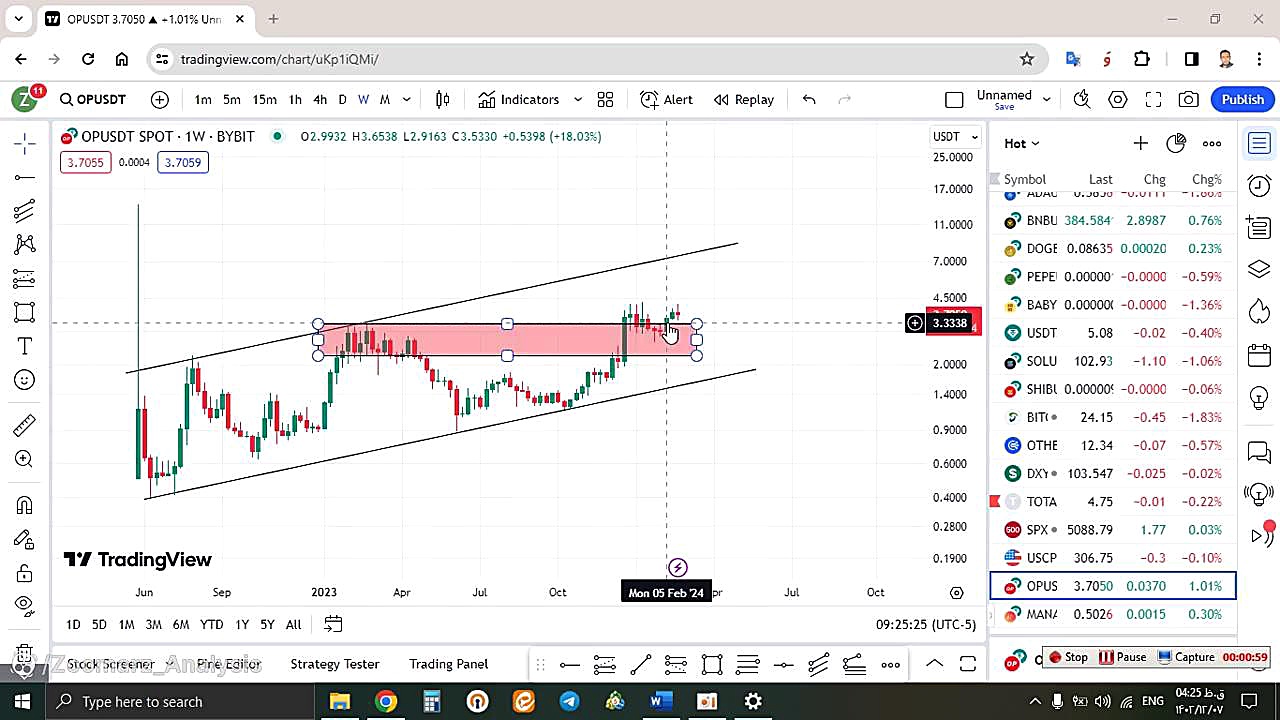Open the chart layout setup square
Viewport: 1280px width, 720px height.
[954, 99]
